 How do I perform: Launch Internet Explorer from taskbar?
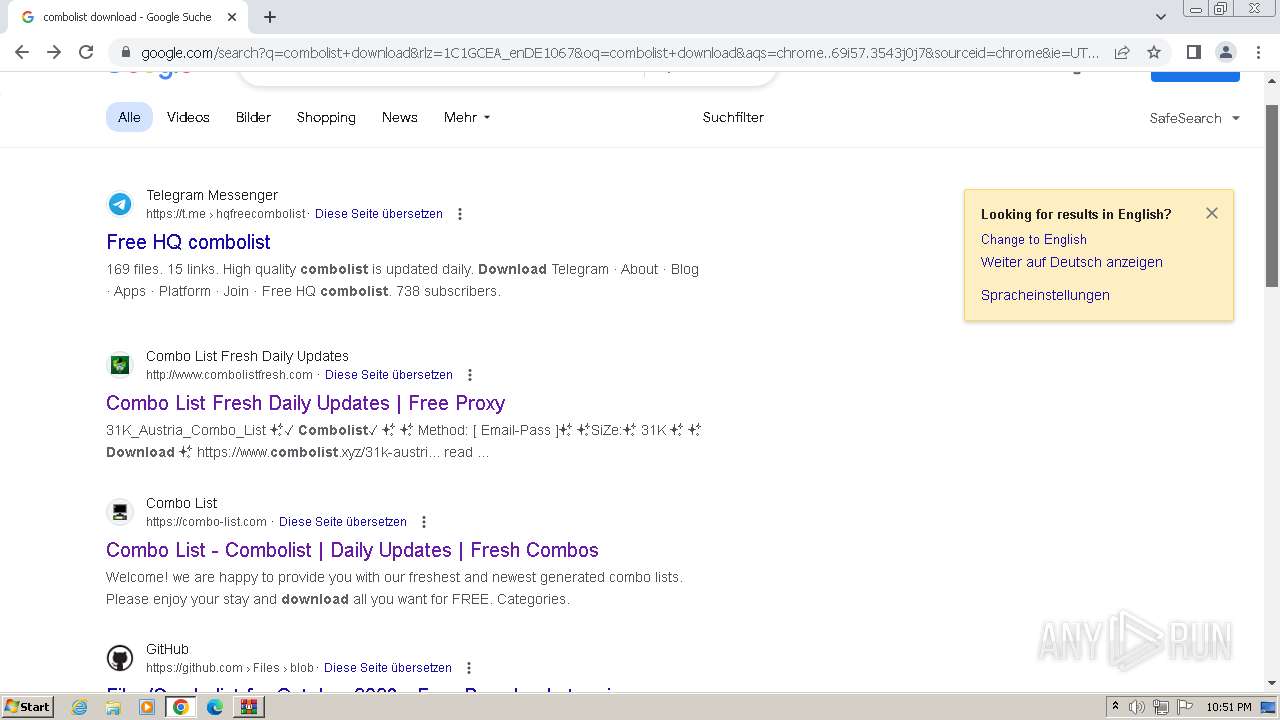(80, 707)
